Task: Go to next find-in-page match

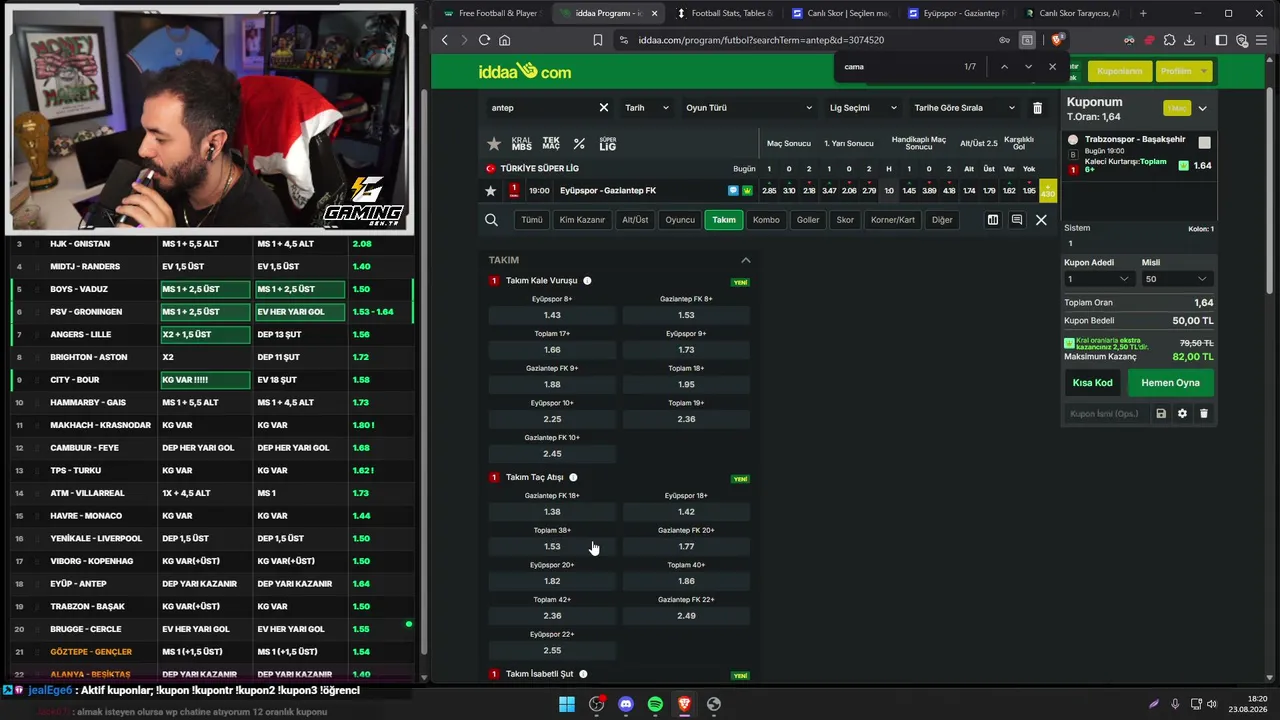Action: pos(1028,67)
